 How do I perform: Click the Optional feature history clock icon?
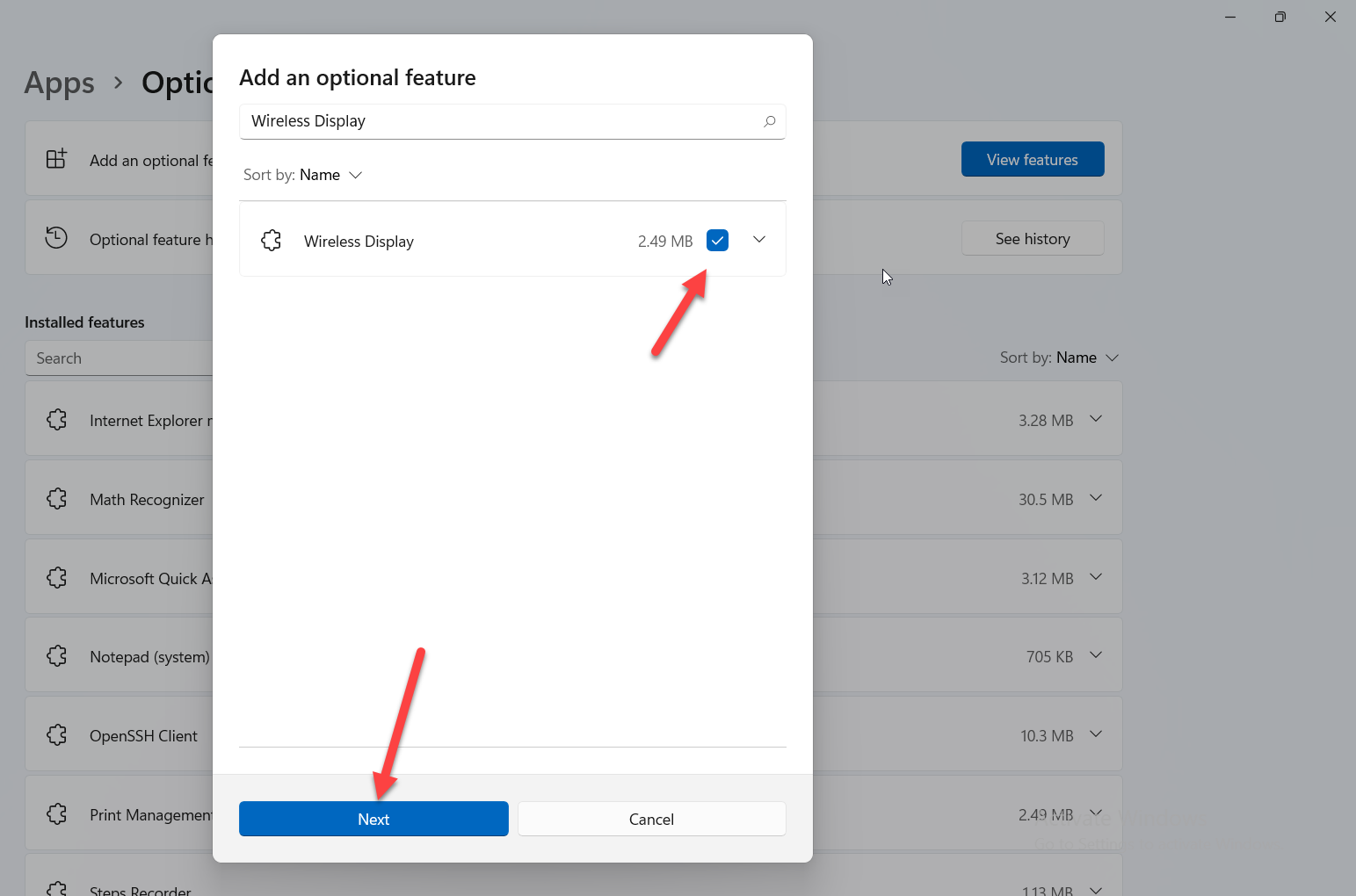tap(56, 238)
